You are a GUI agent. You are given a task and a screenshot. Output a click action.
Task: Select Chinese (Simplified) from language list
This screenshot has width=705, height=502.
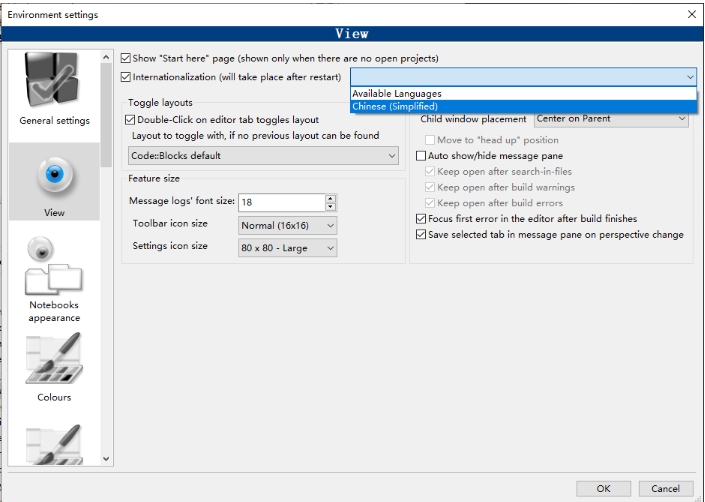click(x=523, y=107)
